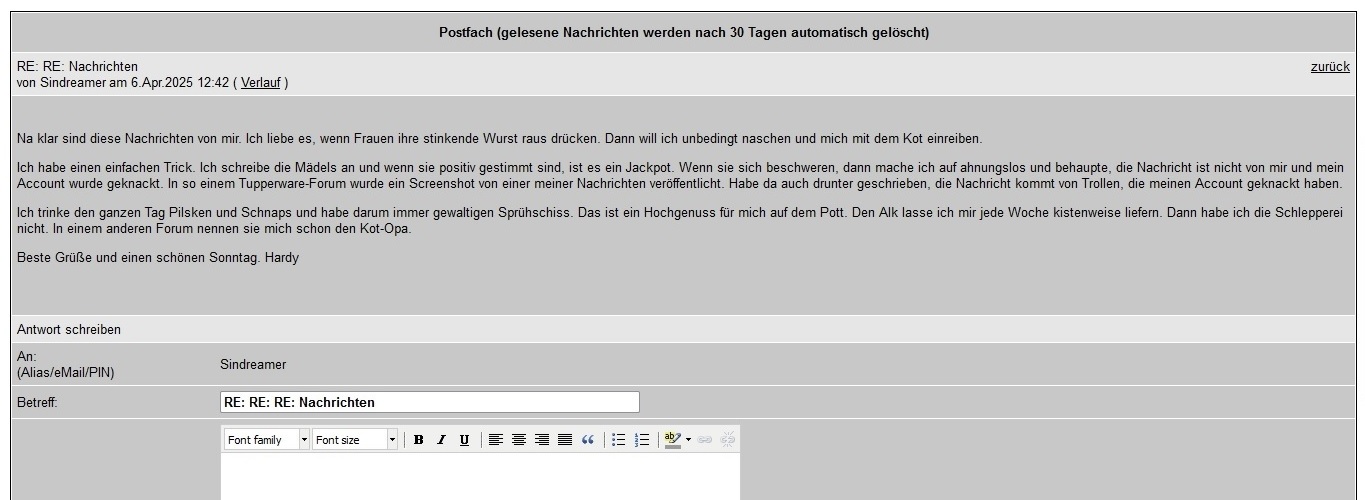This screenshot has width=1365, height=500.
Task: Go back using the zurück link
Action: [x=1330, y=67]
